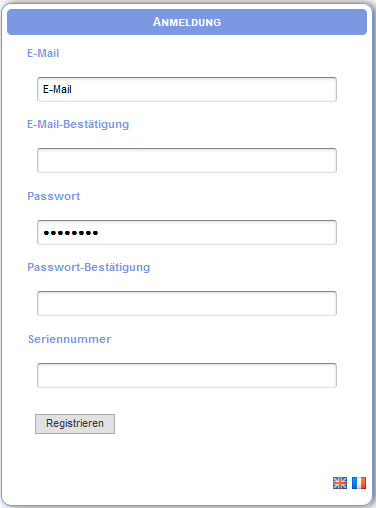Viewport: 376px width, 508px height.
Task: Click the masked password dots
Action: pyautogui.click(x=71, y=233)
